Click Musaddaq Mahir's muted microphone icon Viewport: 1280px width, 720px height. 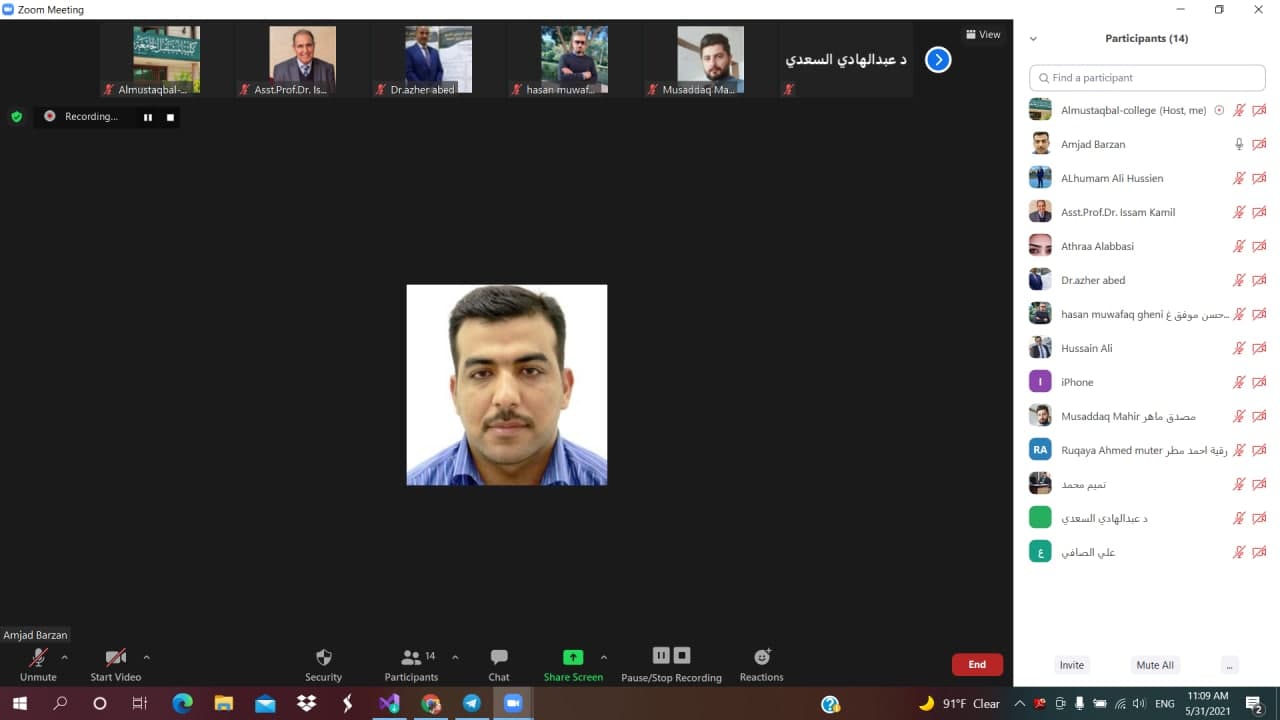[x=1239, y=416]
